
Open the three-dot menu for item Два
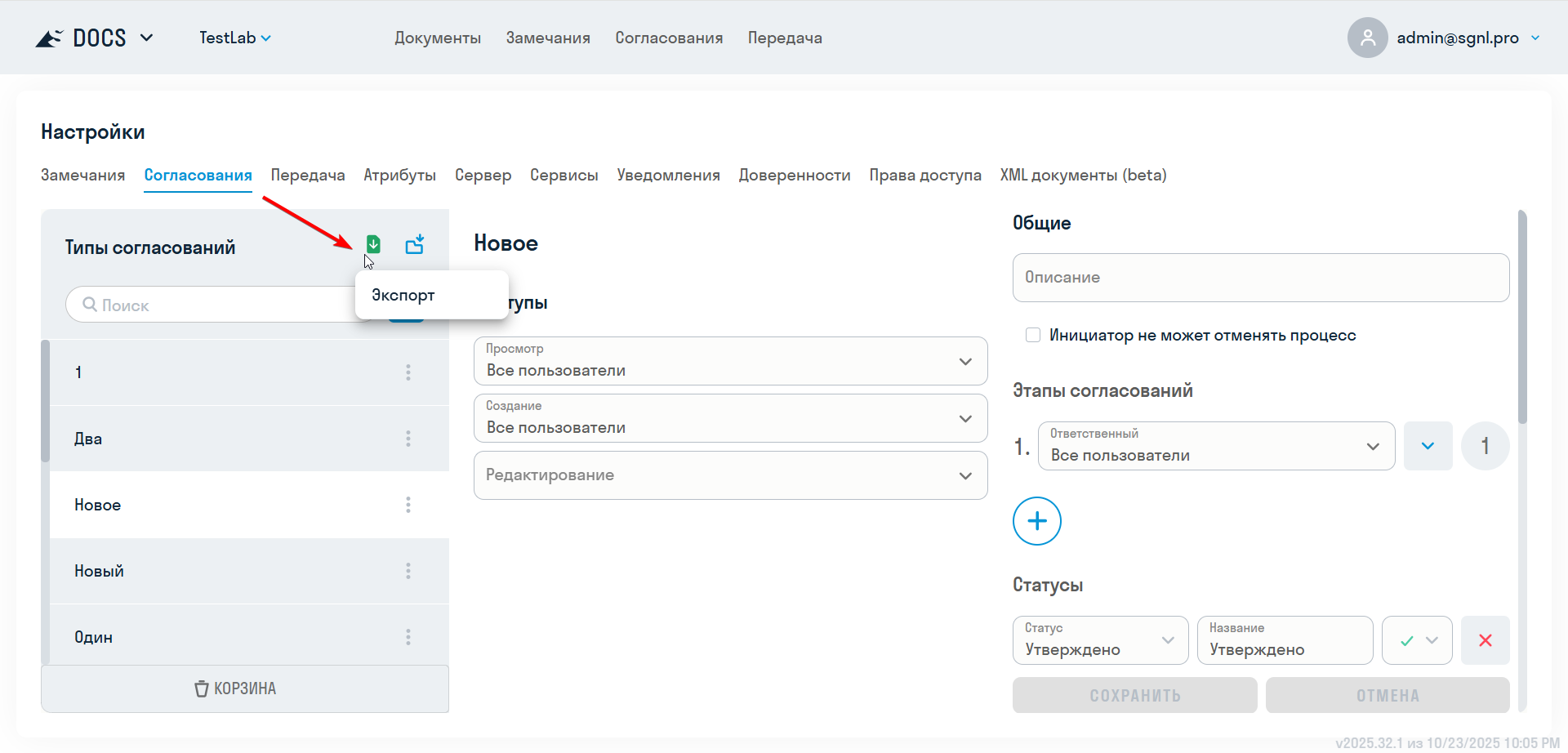pyautogui.click(x=408, y=439)
